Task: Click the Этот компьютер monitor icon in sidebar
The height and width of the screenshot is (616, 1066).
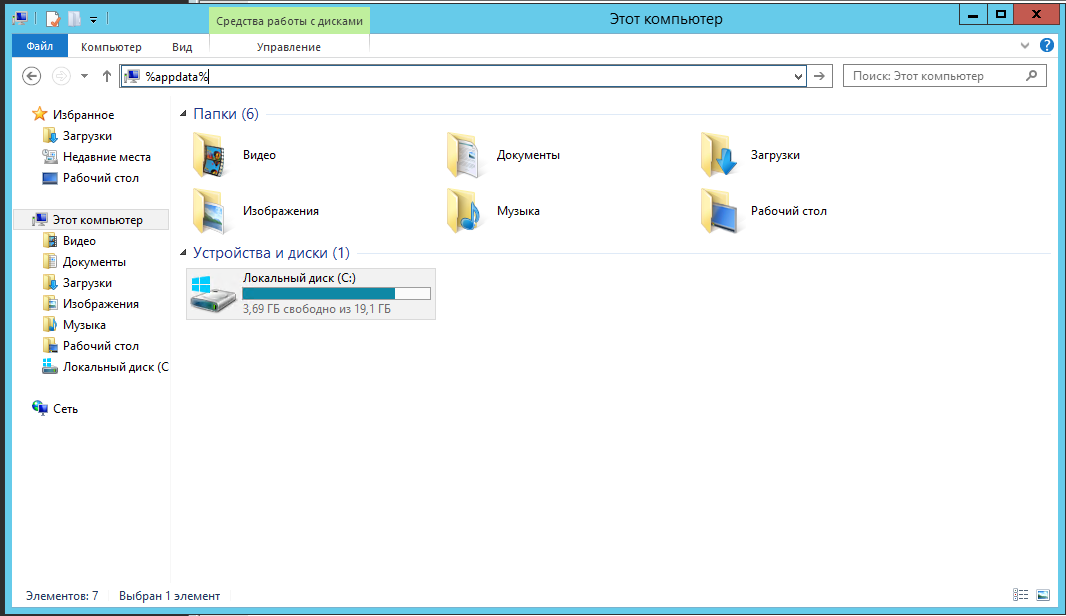Action: pos(39,220)
